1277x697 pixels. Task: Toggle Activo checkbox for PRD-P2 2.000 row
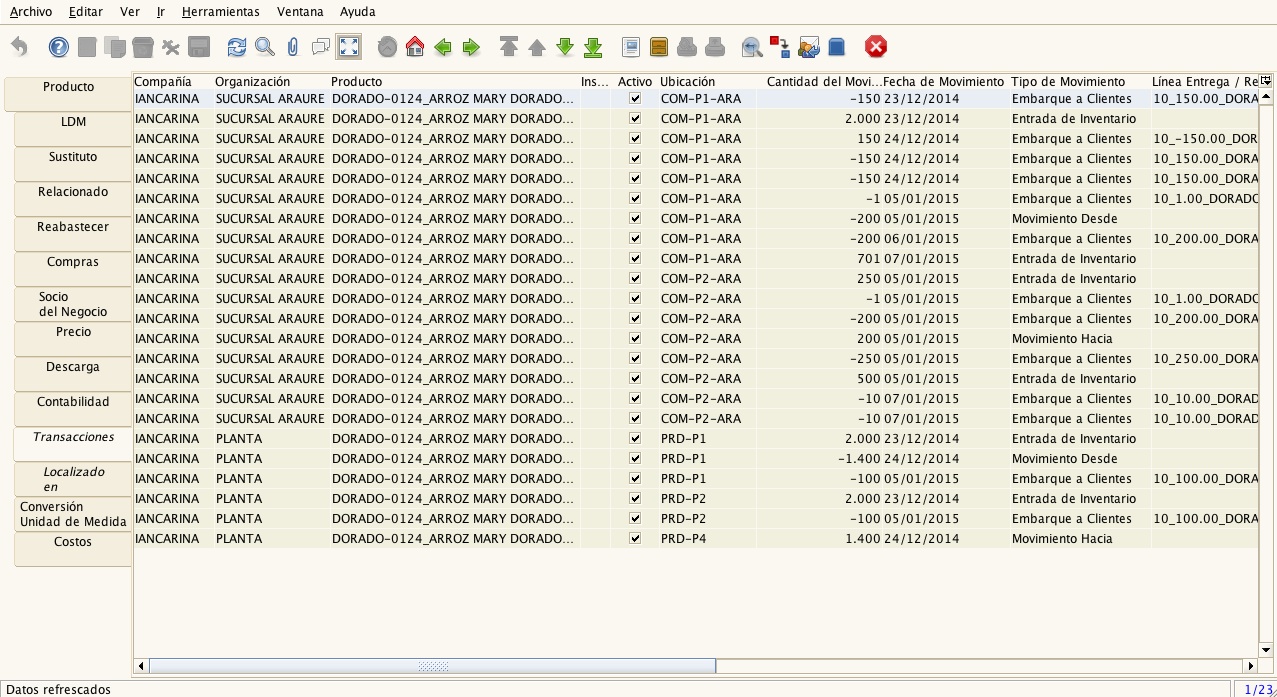635,499
